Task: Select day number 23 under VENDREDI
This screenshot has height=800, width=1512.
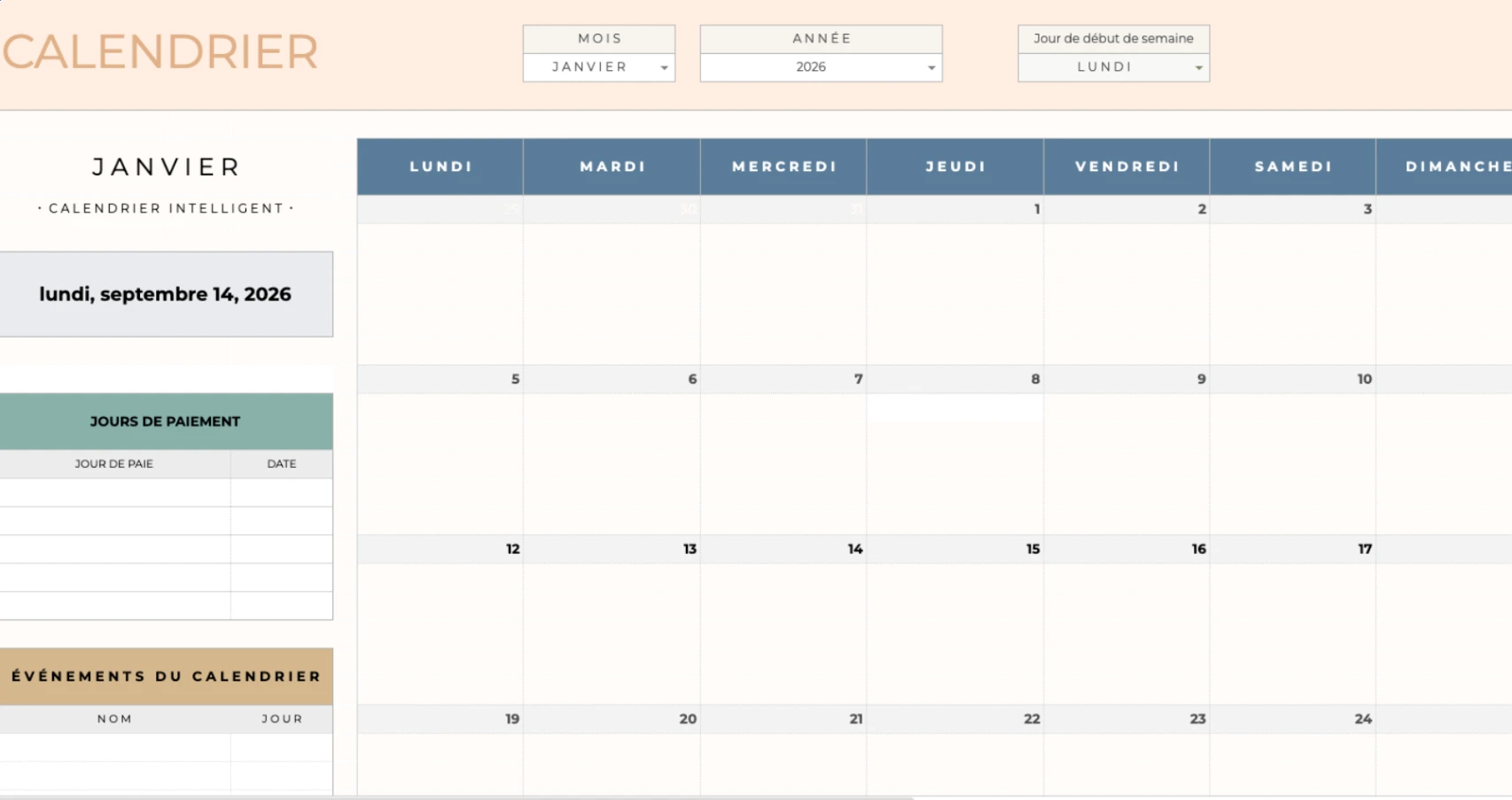Action: (x=1127, y=719)
